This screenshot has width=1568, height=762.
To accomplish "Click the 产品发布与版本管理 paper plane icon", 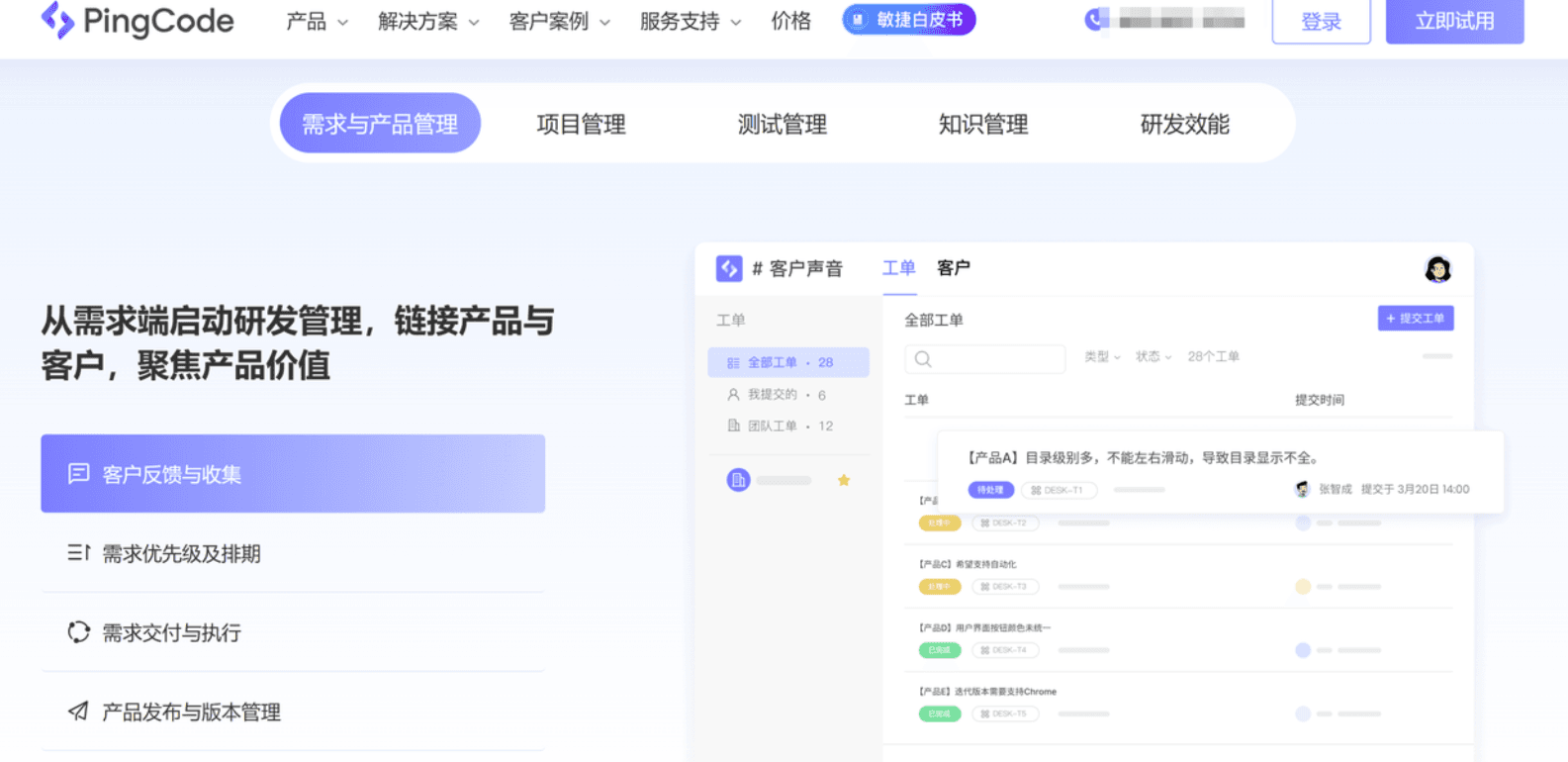I will 79,712.
